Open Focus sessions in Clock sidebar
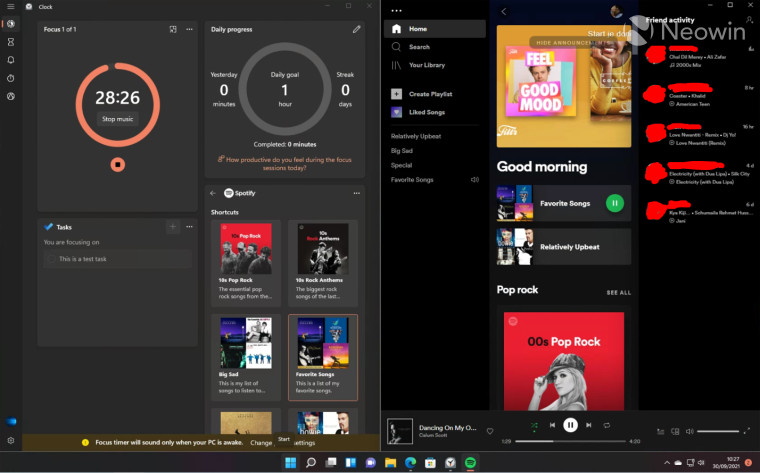 tap(11, 24)
